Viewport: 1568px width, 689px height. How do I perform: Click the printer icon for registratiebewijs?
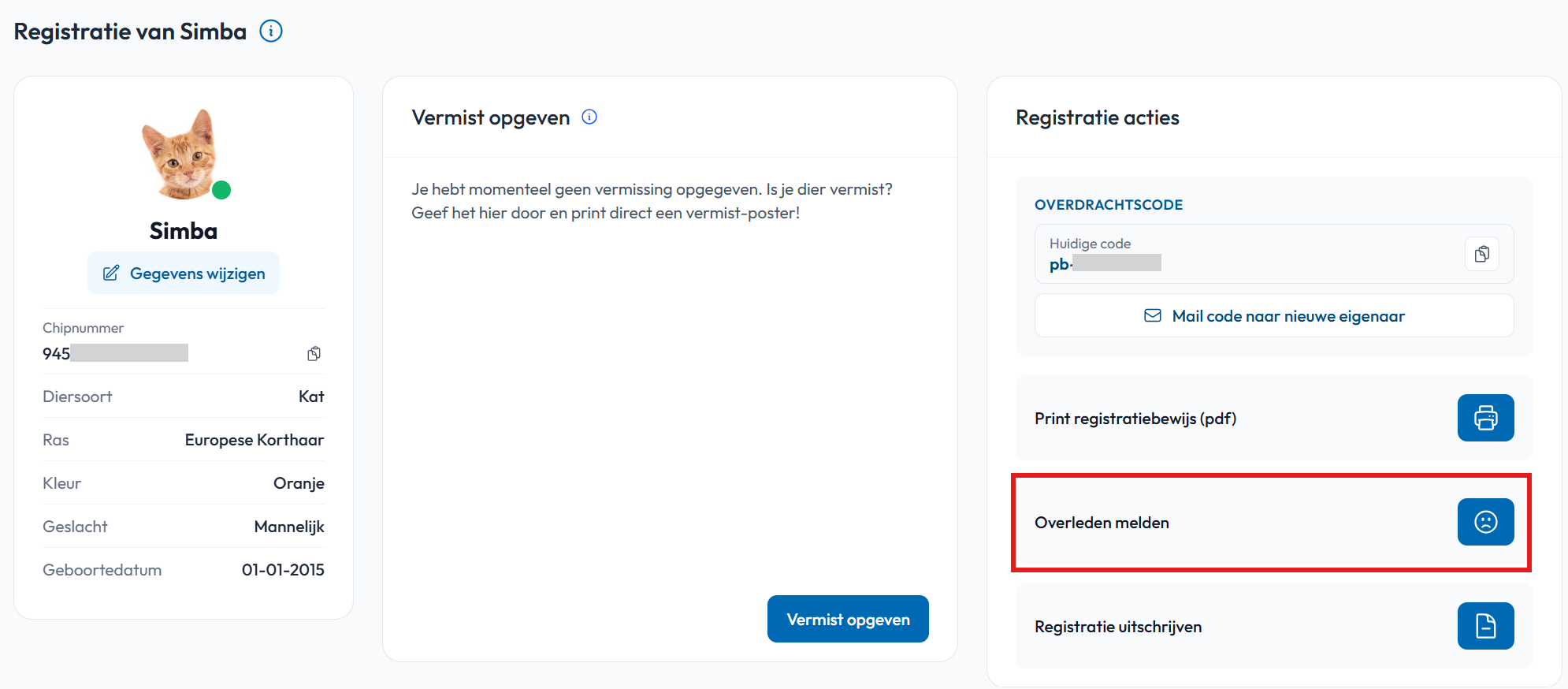(1485, 418)
